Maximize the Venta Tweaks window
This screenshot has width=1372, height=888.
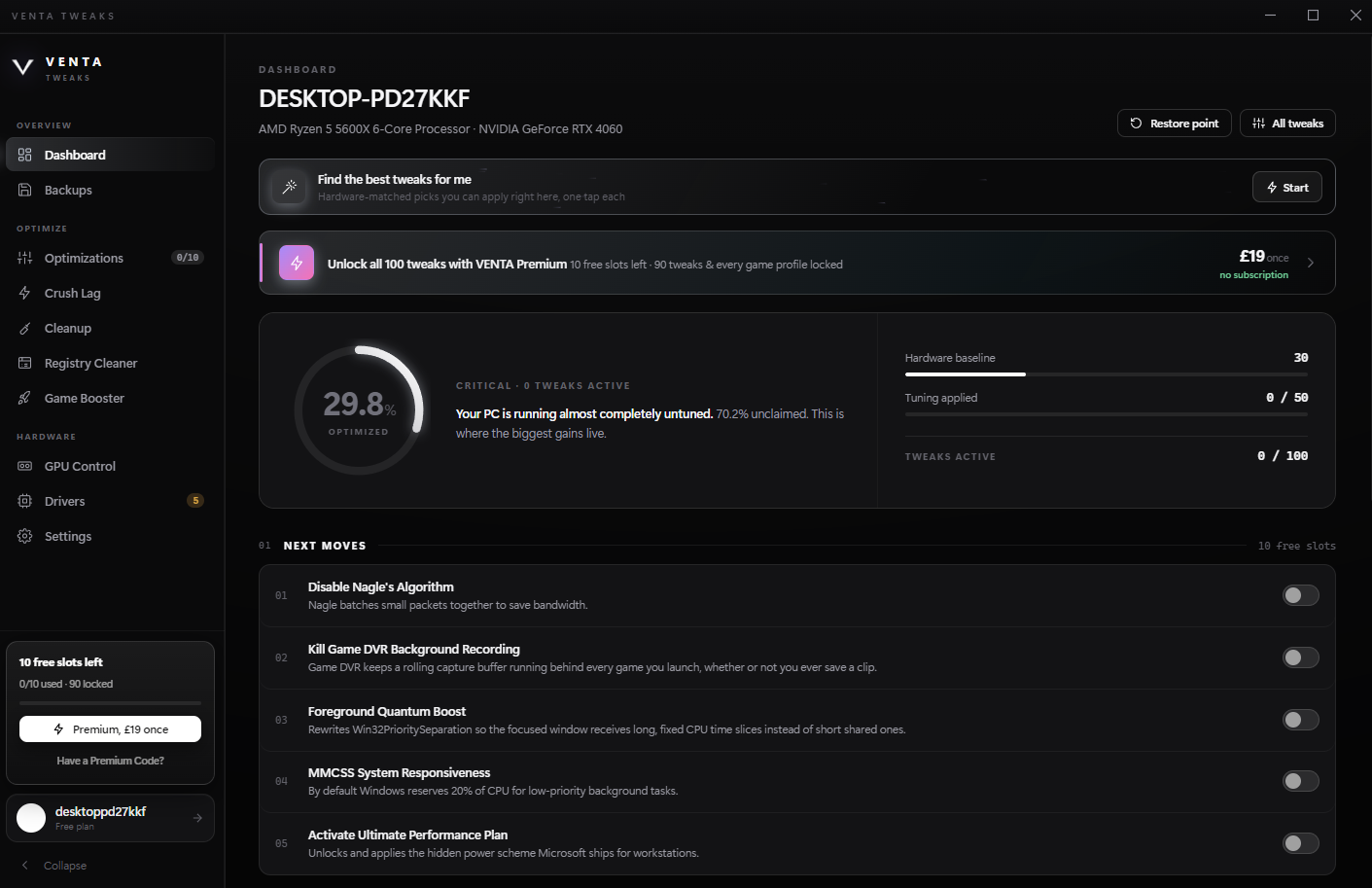1313,15
